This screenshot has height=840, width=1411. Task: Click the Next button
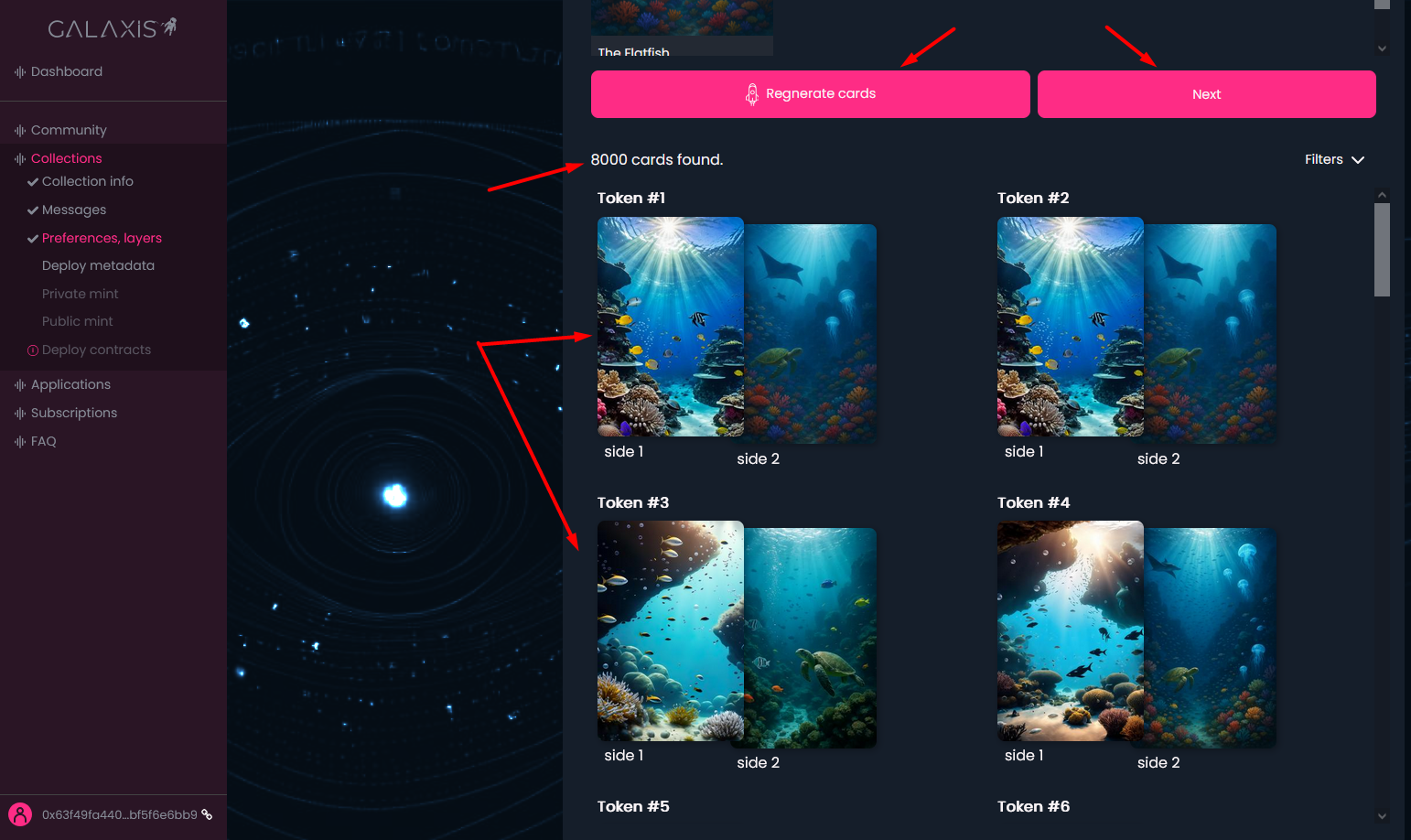1207,94
